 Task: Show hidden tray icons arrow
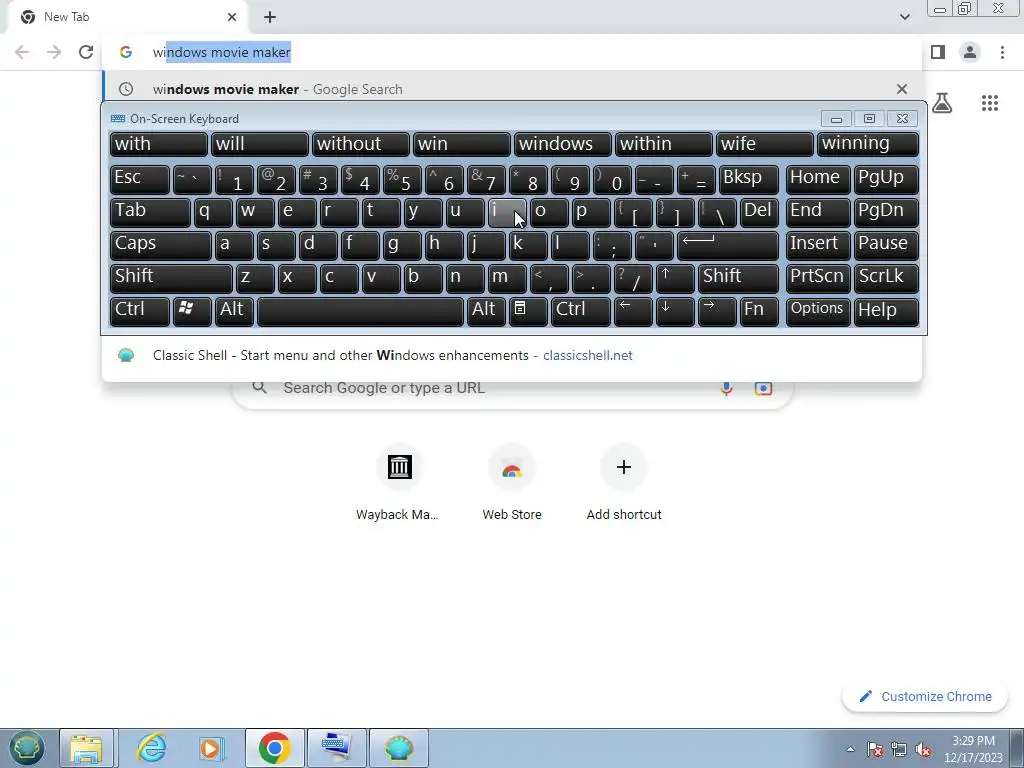(x=850, y=749)
